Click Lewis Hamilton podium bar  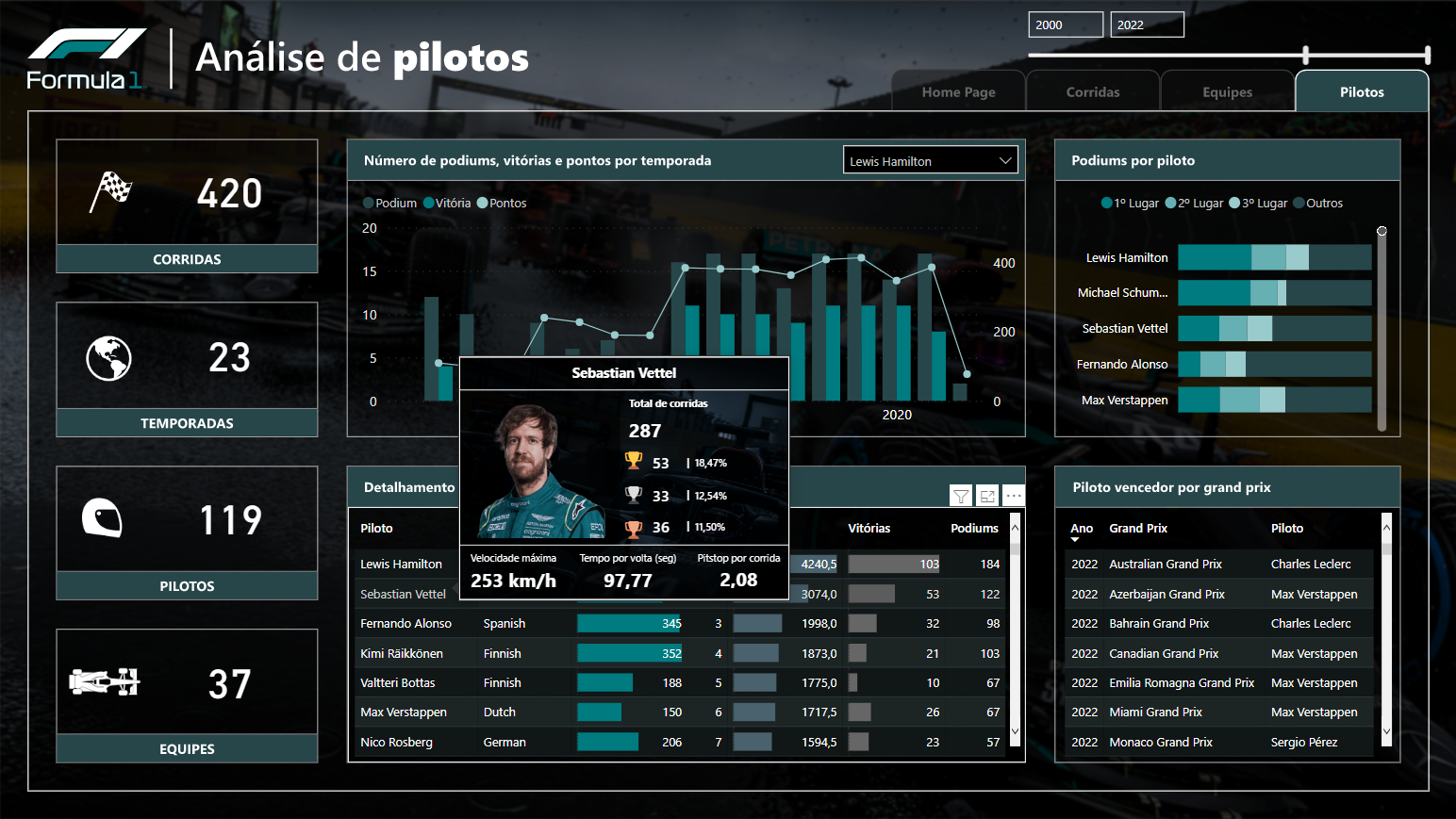pyautogui.click(x=1275, y=257)
